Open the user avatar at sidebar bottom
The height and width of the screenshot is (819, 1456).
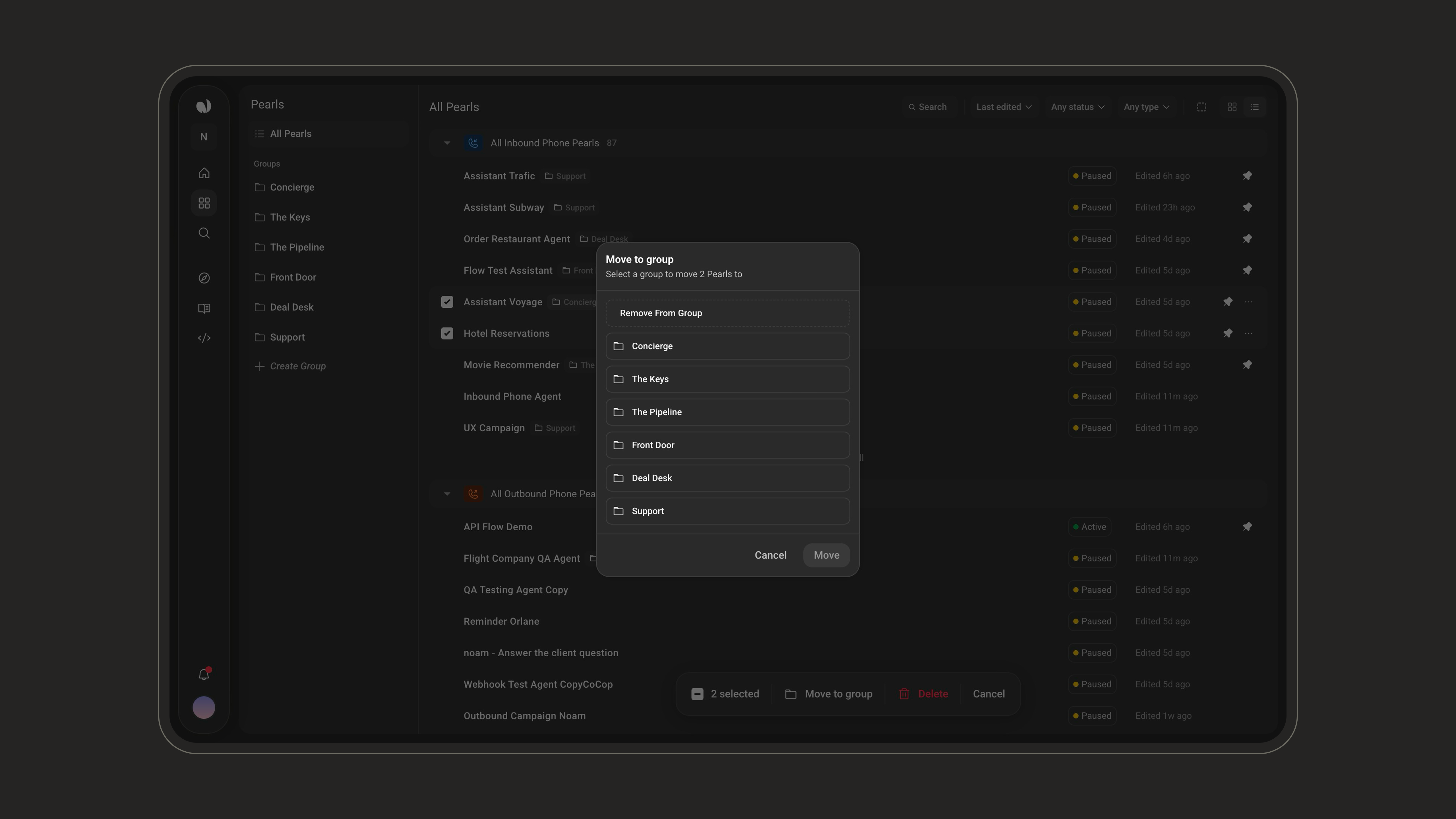pos(204,707)
